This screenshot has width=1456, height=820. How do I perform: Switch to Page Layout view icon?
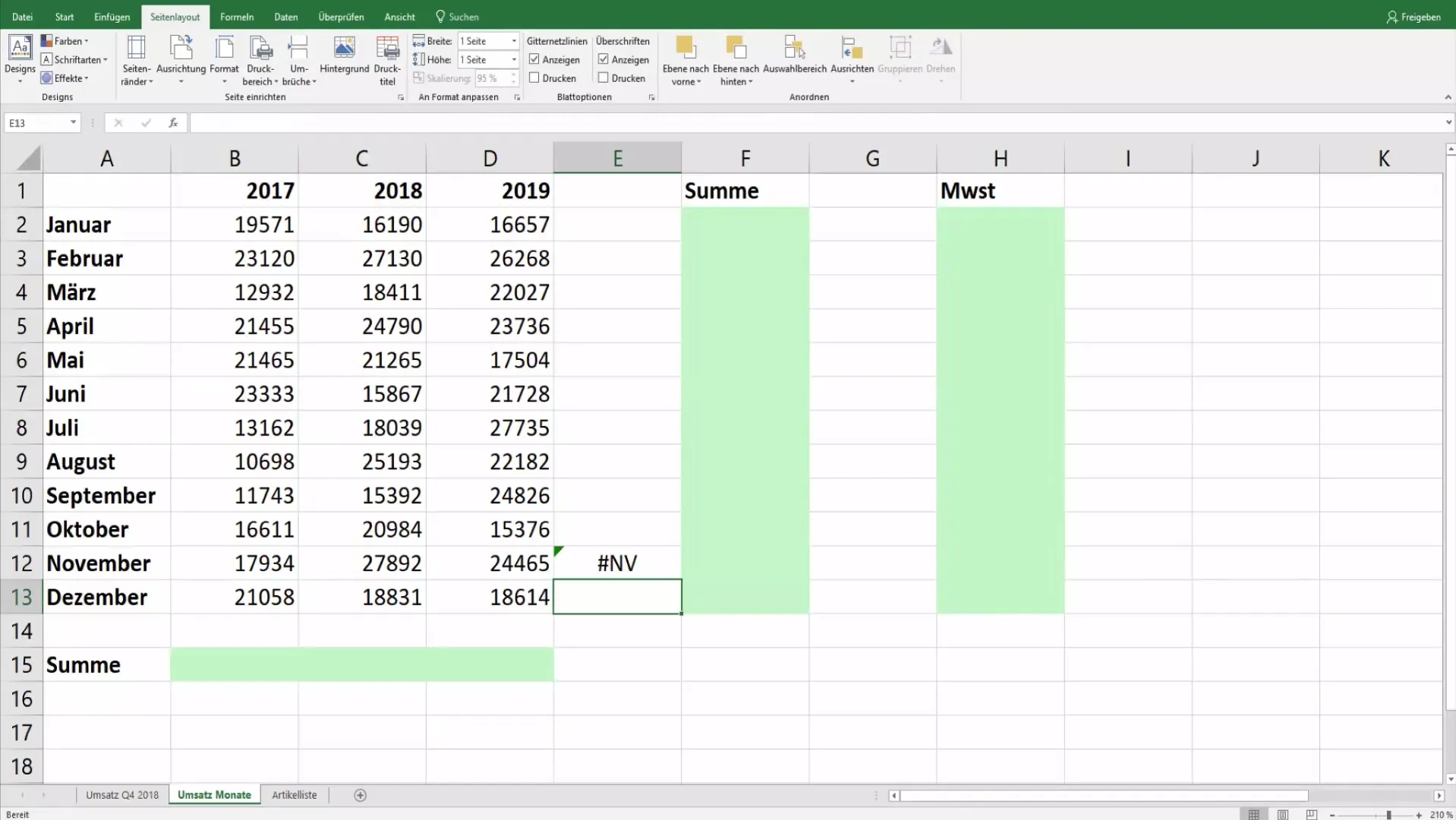[x=1283, y=815]
